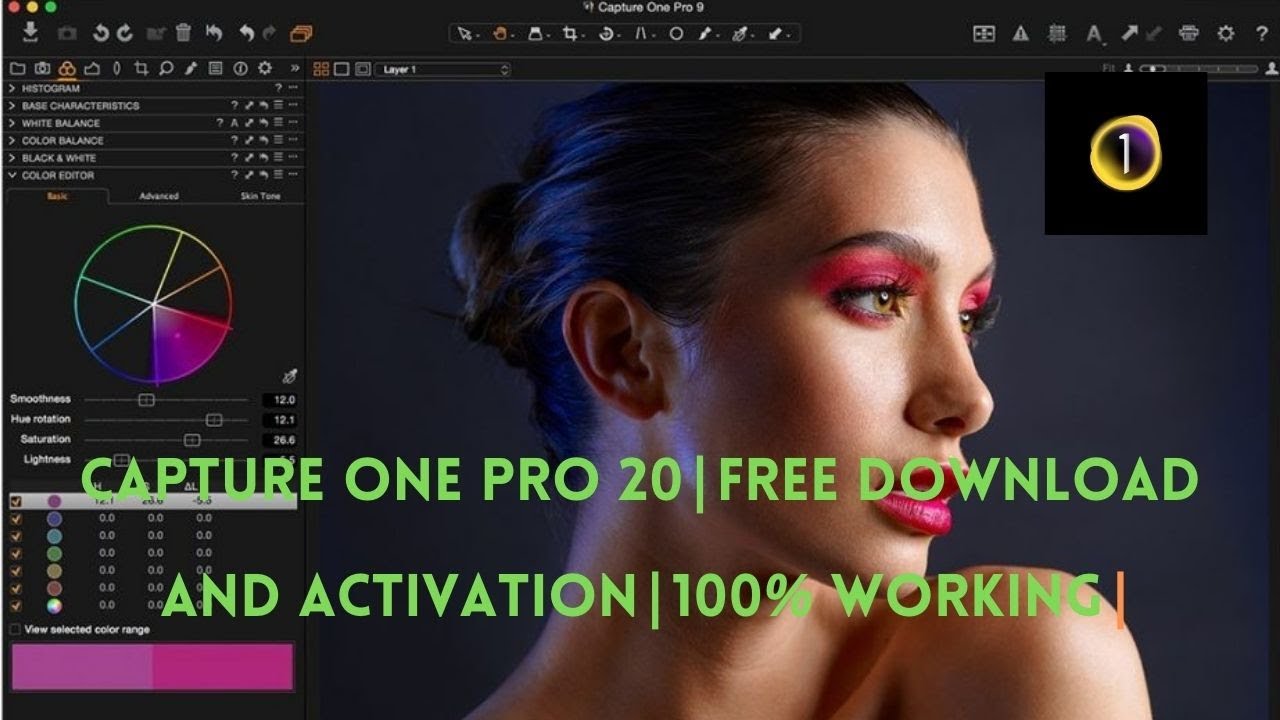Uncheck the cyan color range checkbox
The image size is (1280, 720).
pos(15,535)
